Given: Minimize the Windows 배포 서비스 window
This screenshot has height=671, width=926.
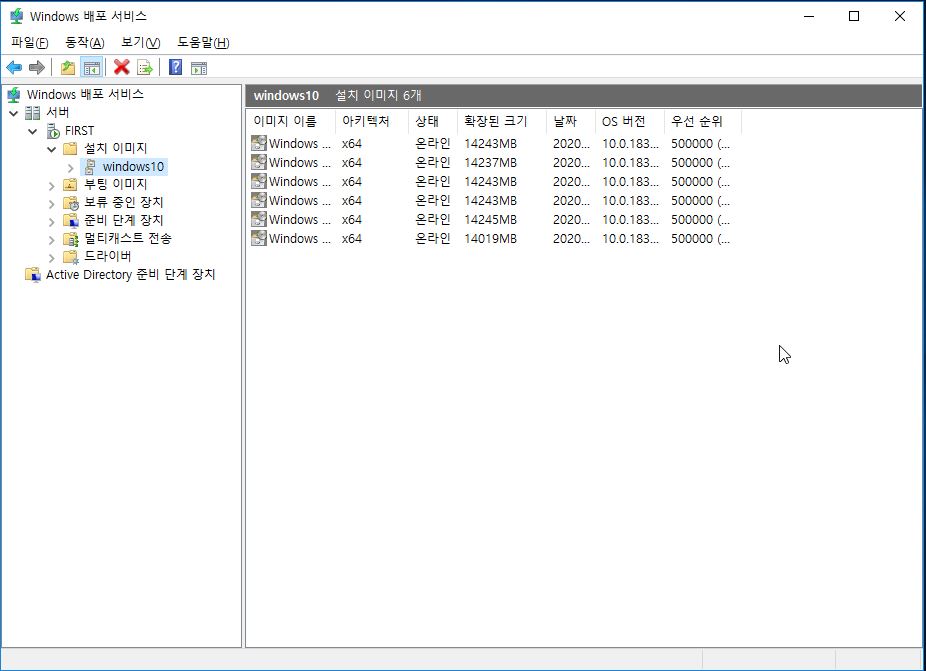Looking at the screenshot, I should 809,16.
